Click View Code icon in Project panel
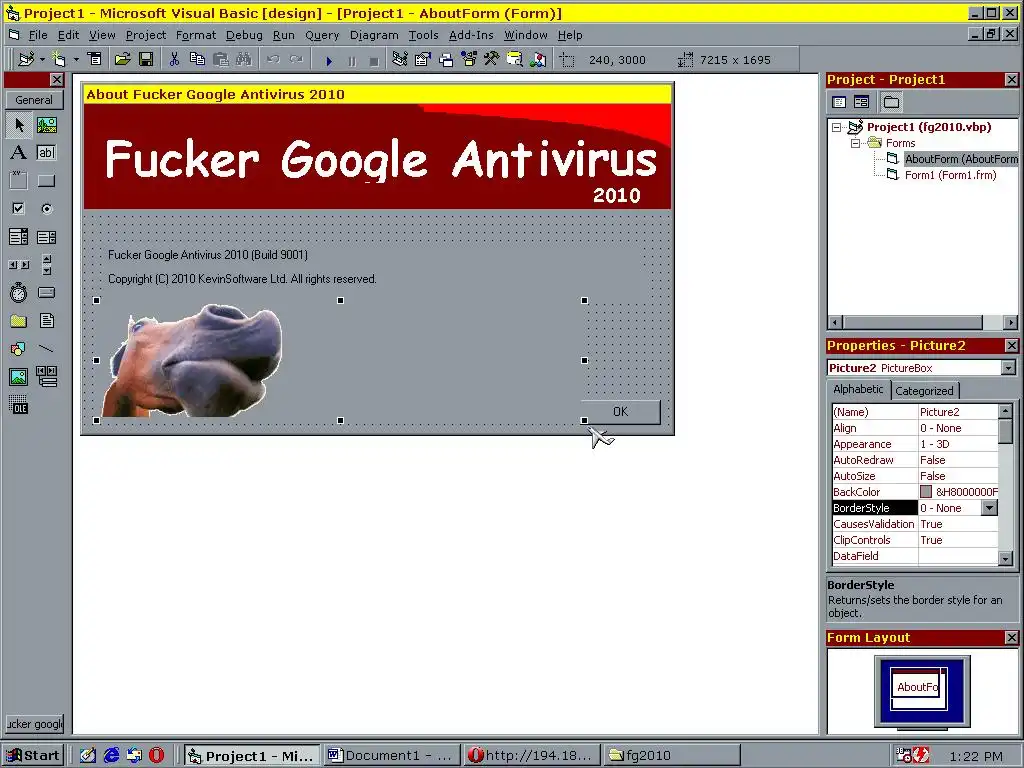 point(839,102)
